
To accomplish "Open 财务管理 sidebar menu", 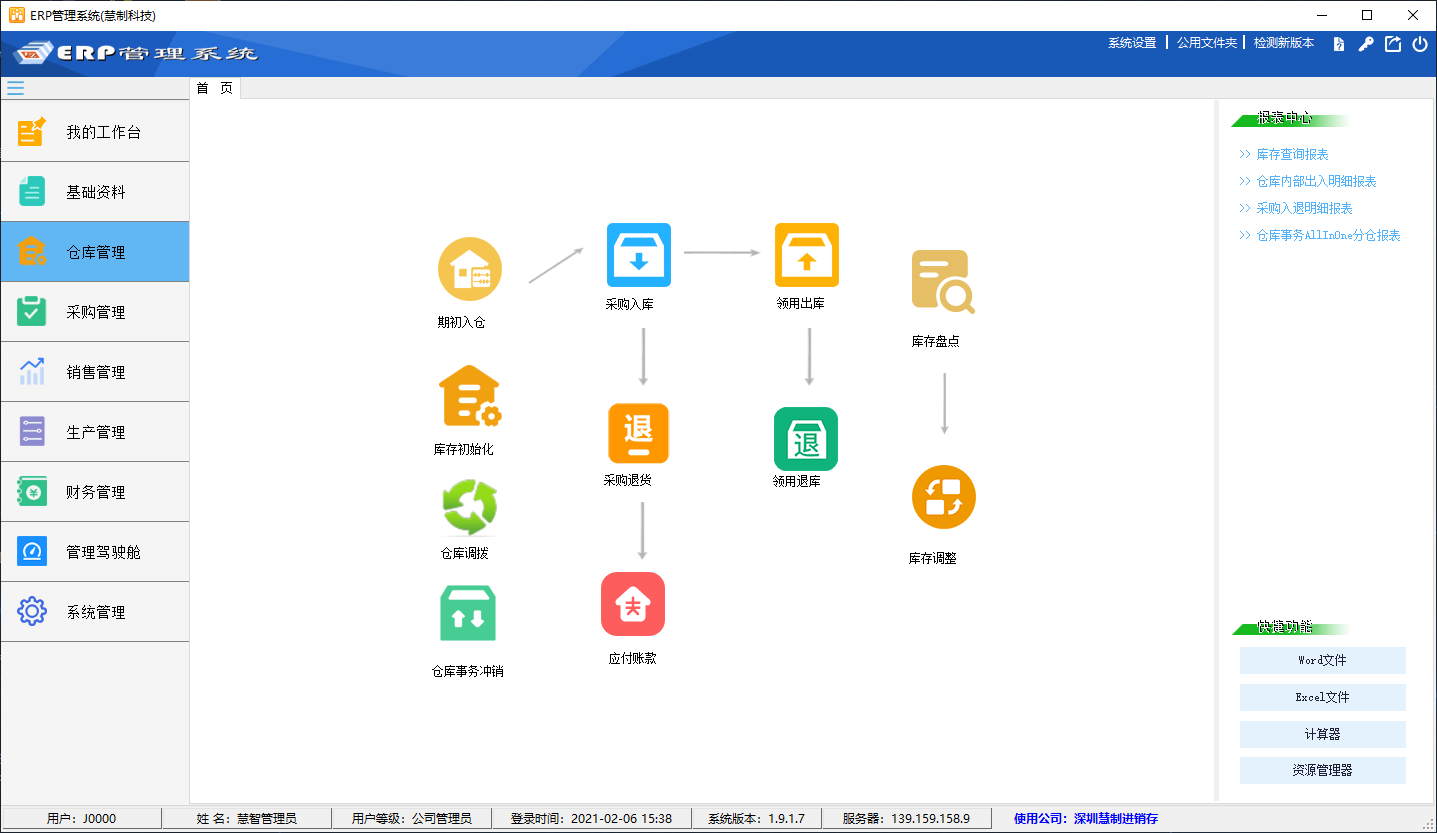I will [x=95, y=492].
